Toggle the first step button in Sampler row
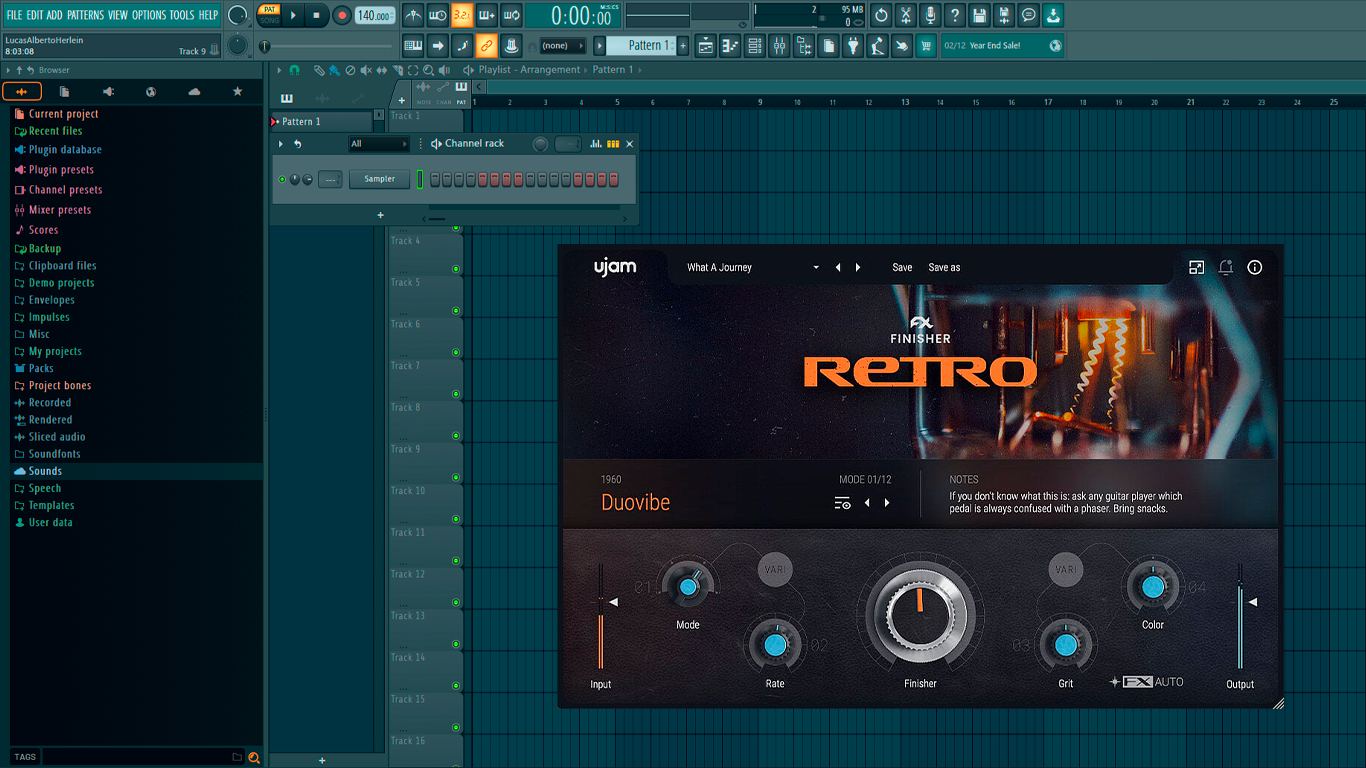This screenshot has width=1366, height=768. pyautogui.click(x=435, y=179)
